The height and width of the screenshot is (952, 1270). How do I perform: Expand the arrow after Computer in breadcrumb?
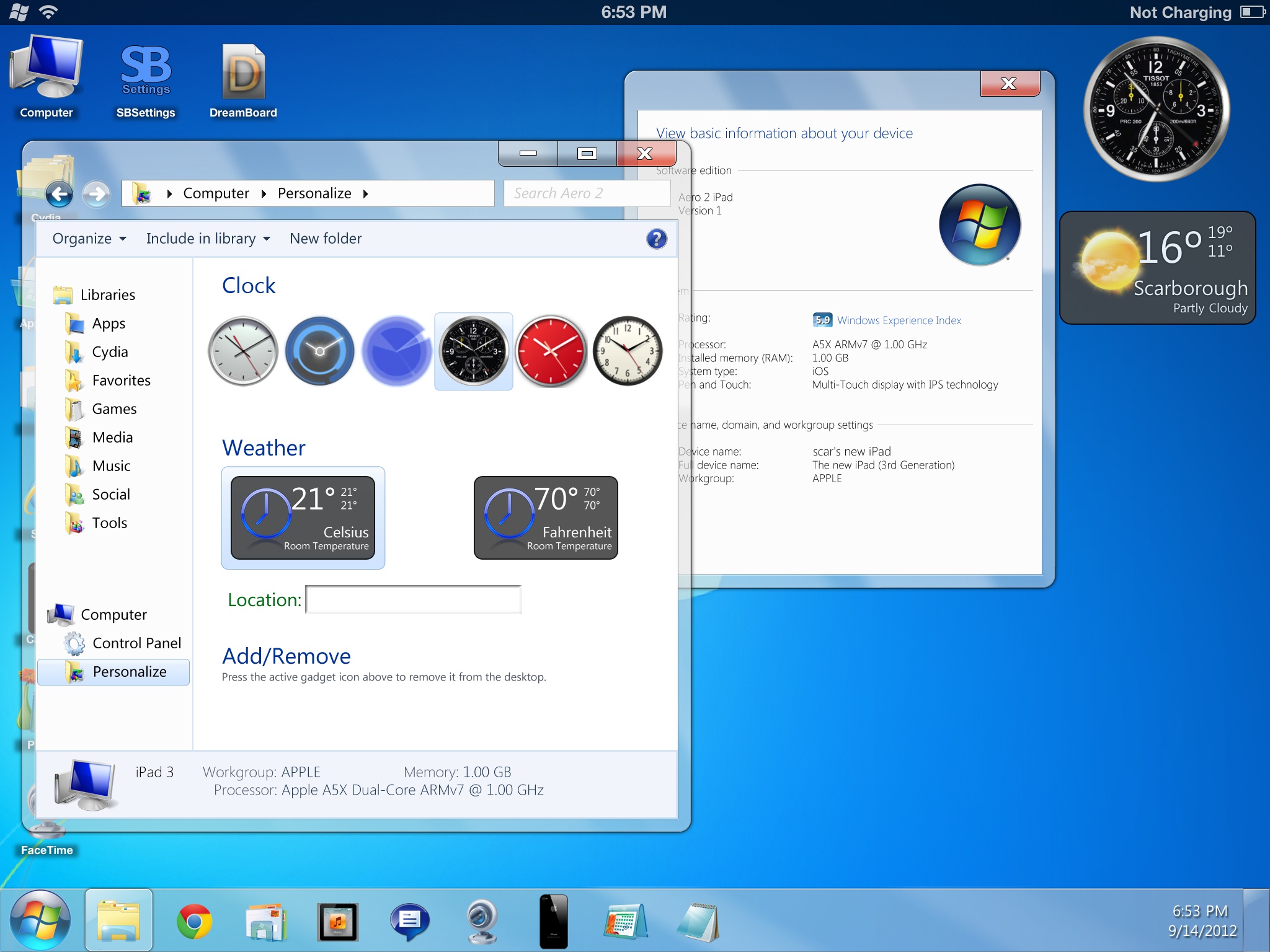264,194
